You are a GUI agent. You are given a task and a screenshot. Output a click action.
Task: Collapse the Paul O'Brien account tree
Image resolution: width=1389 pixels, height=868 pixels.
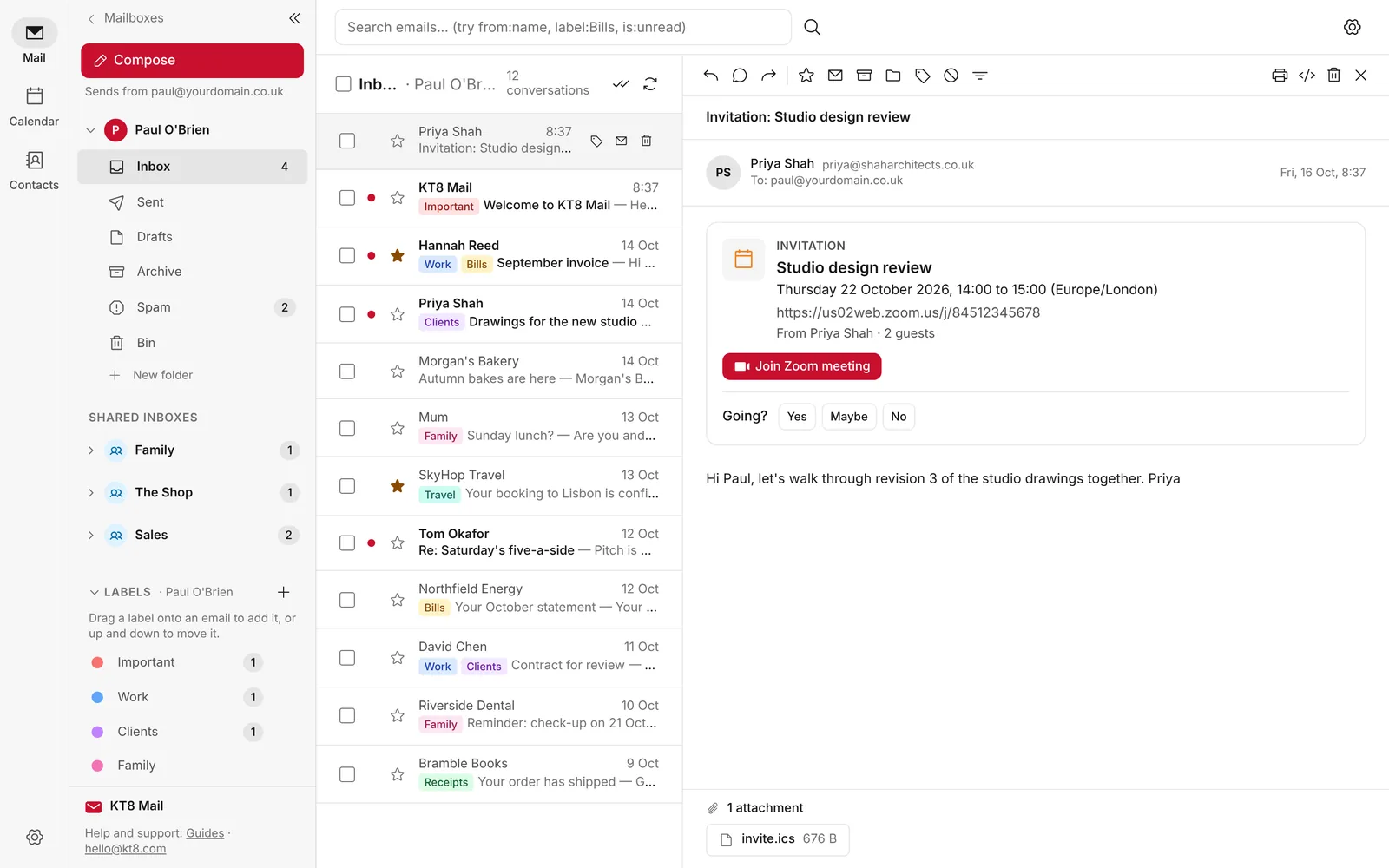[x=91, y=130]
